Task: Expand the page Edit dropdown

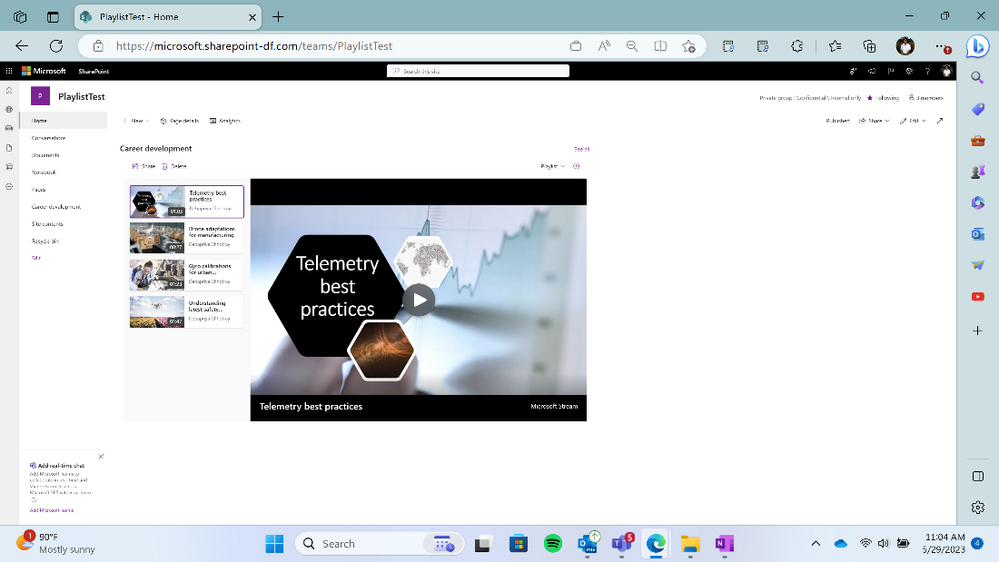Action: tap(913, 121)
